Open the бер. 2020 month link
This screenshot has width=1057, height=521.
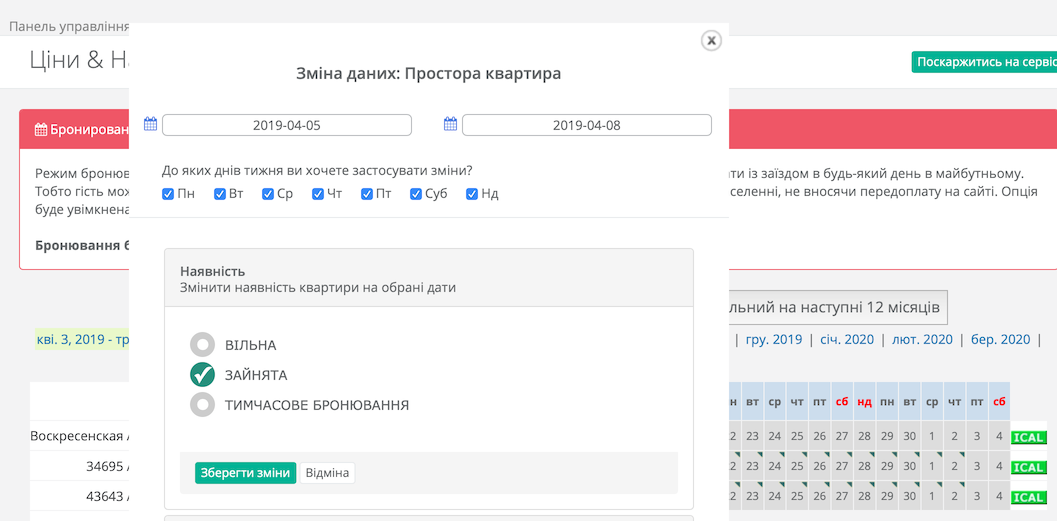(1000, 339)
